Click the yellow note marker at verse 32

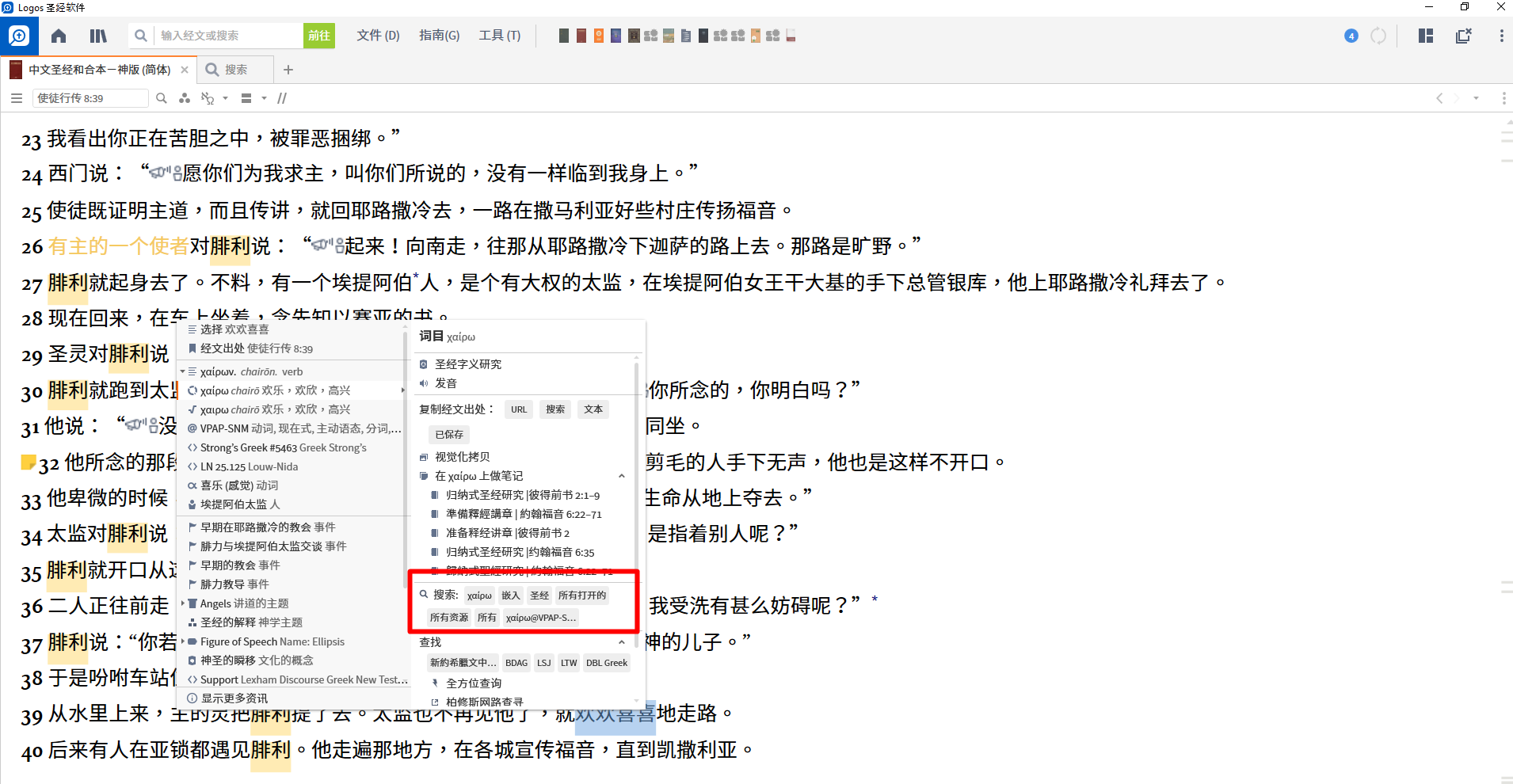pos(29,462)
